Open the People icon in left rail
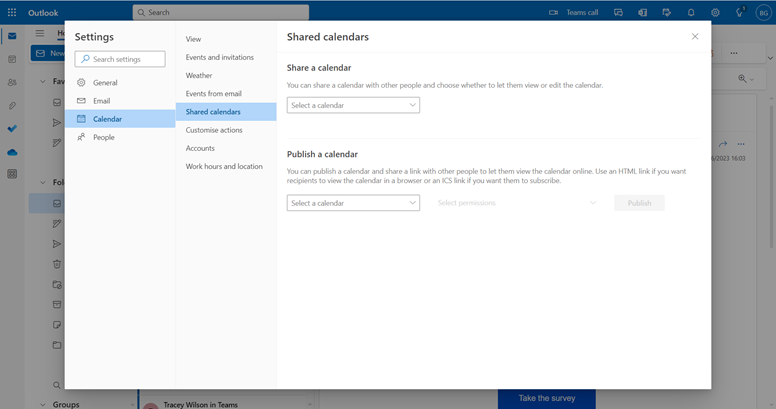The width and height of the screenshot is (776, 409). 12,82
